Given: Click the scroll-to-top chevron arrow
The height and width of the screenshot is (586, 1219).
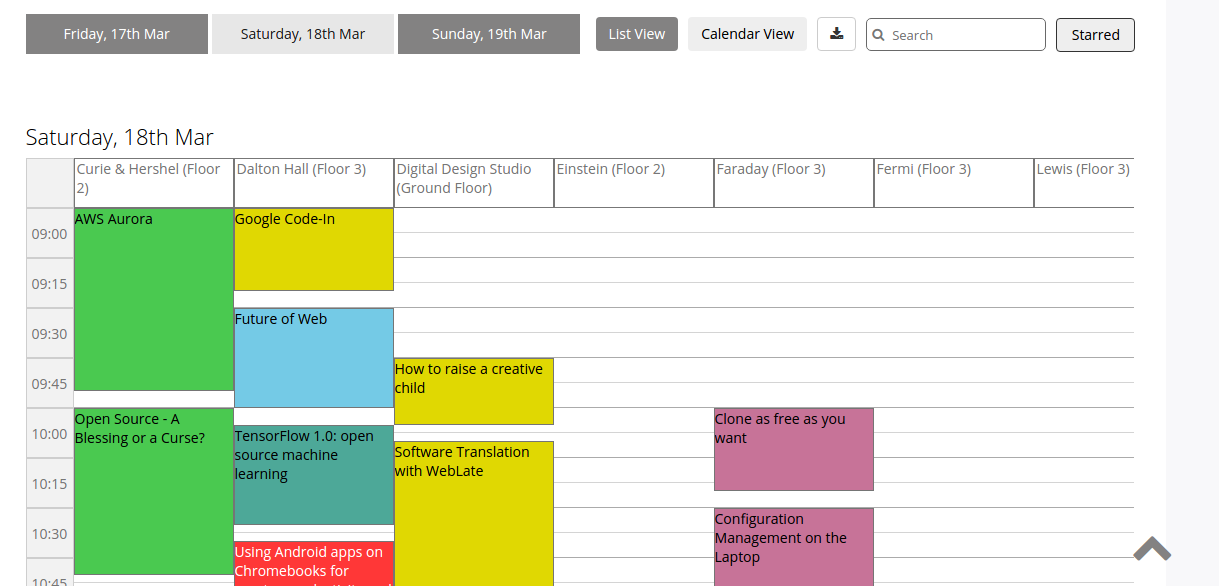Looking at the screenshot, I should pyautogui.click(x=1152, y=549).
